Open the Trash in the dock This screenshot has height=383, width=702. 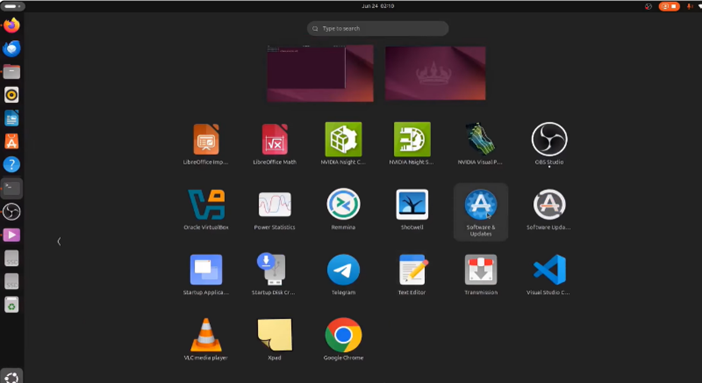[12, 305]
